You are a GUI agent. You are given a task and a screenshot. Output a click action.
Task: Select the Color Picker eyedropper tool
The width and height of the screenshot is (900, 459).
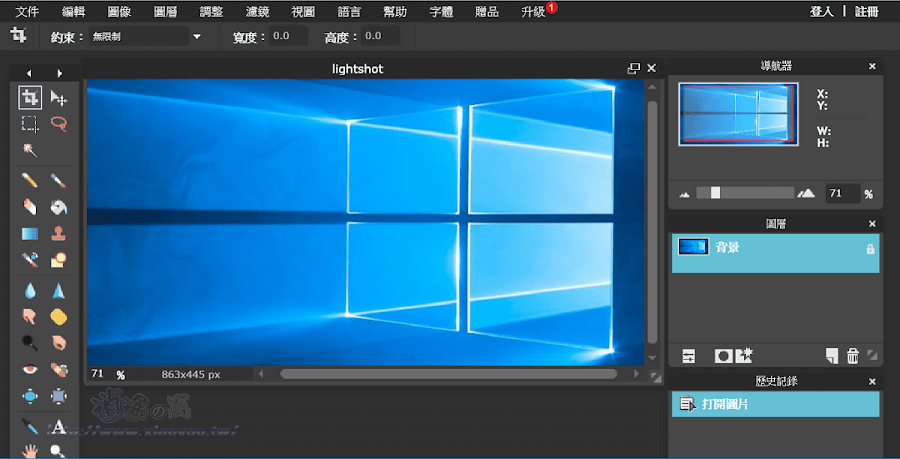coord(30,426)
